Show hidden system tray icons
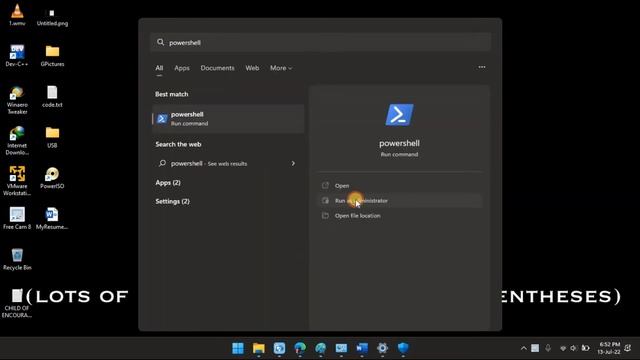 (x=523, y=348)
